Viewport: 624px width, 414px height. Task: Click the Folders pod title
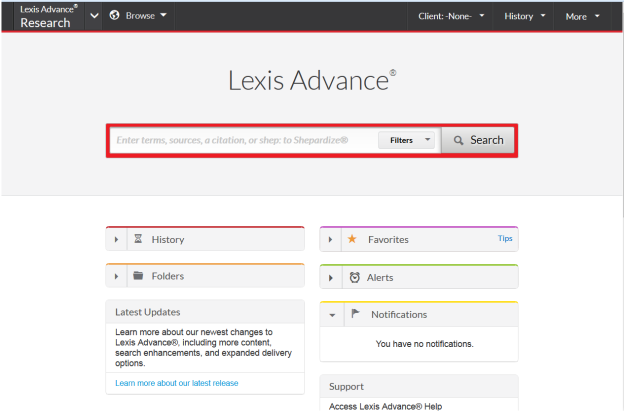pos(168,276)
